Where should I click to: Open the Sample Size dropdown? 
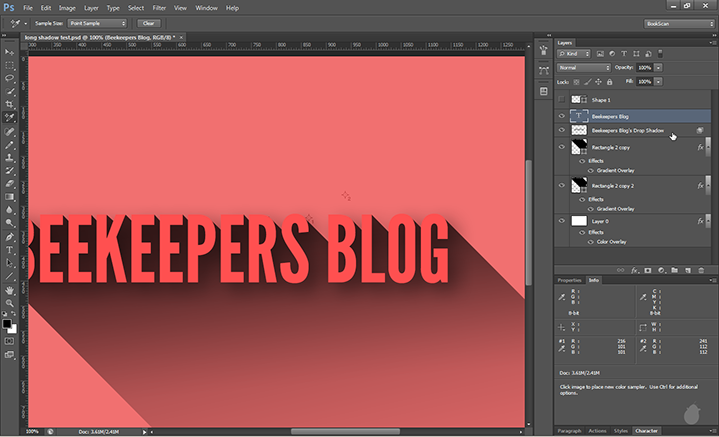coord(96,22)
